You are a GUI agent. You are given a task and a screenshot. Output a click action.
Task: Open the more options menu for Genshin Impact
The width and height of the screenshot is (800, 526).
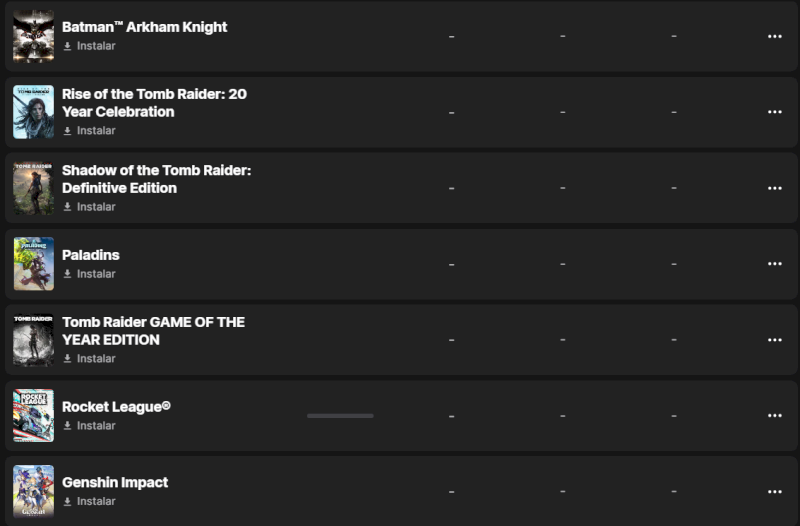tap(774, 492)
